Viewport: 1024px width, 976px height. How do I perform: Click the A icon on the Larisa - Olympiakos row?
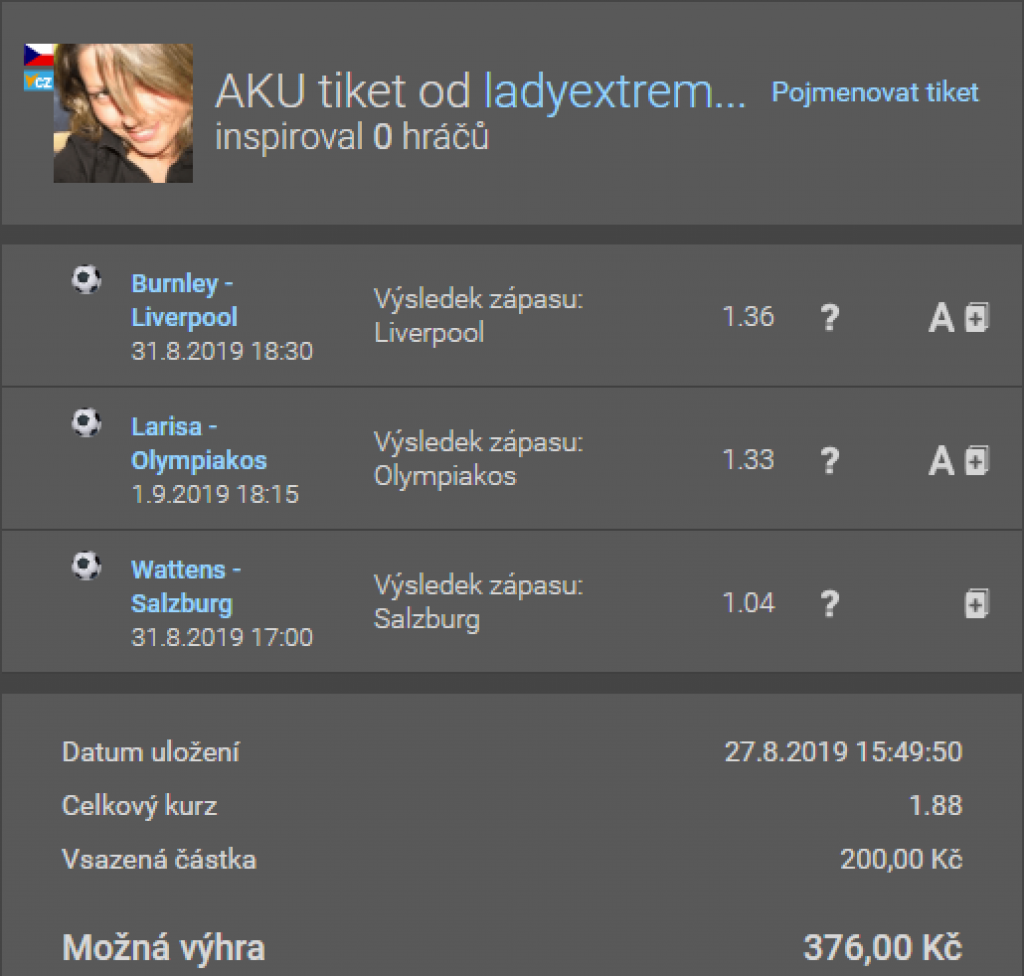coord(941,461)
